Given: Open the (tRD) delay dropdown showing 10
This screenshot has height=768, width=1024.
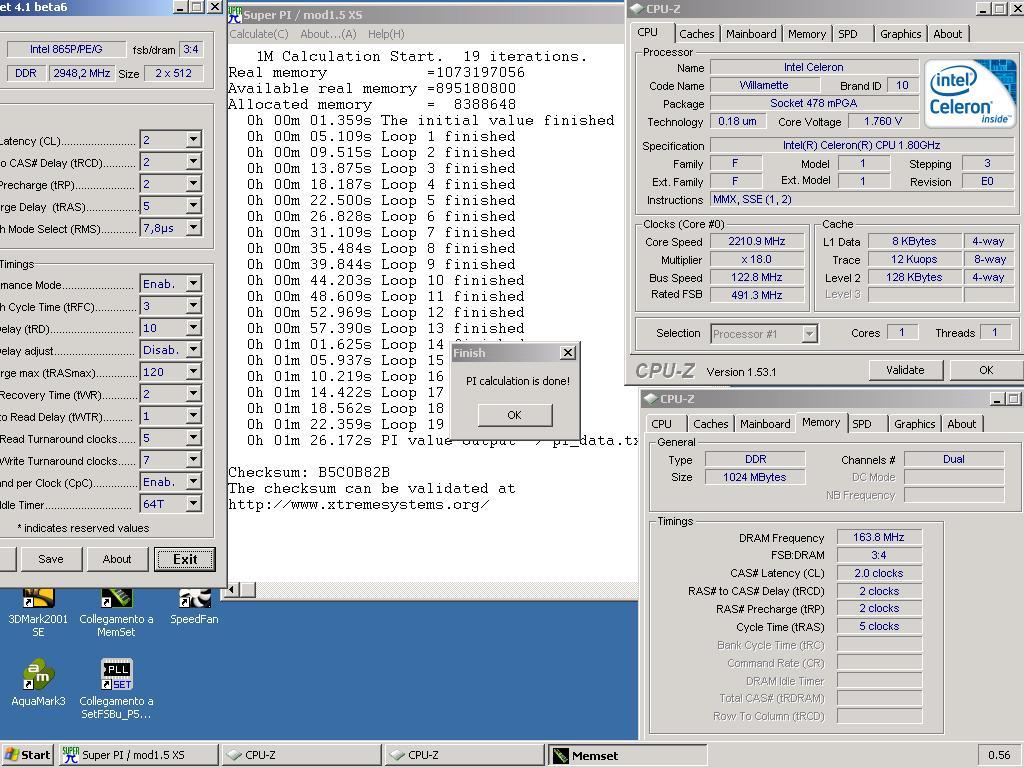Looking at the screenshot, I should click(x=193, y=328).
